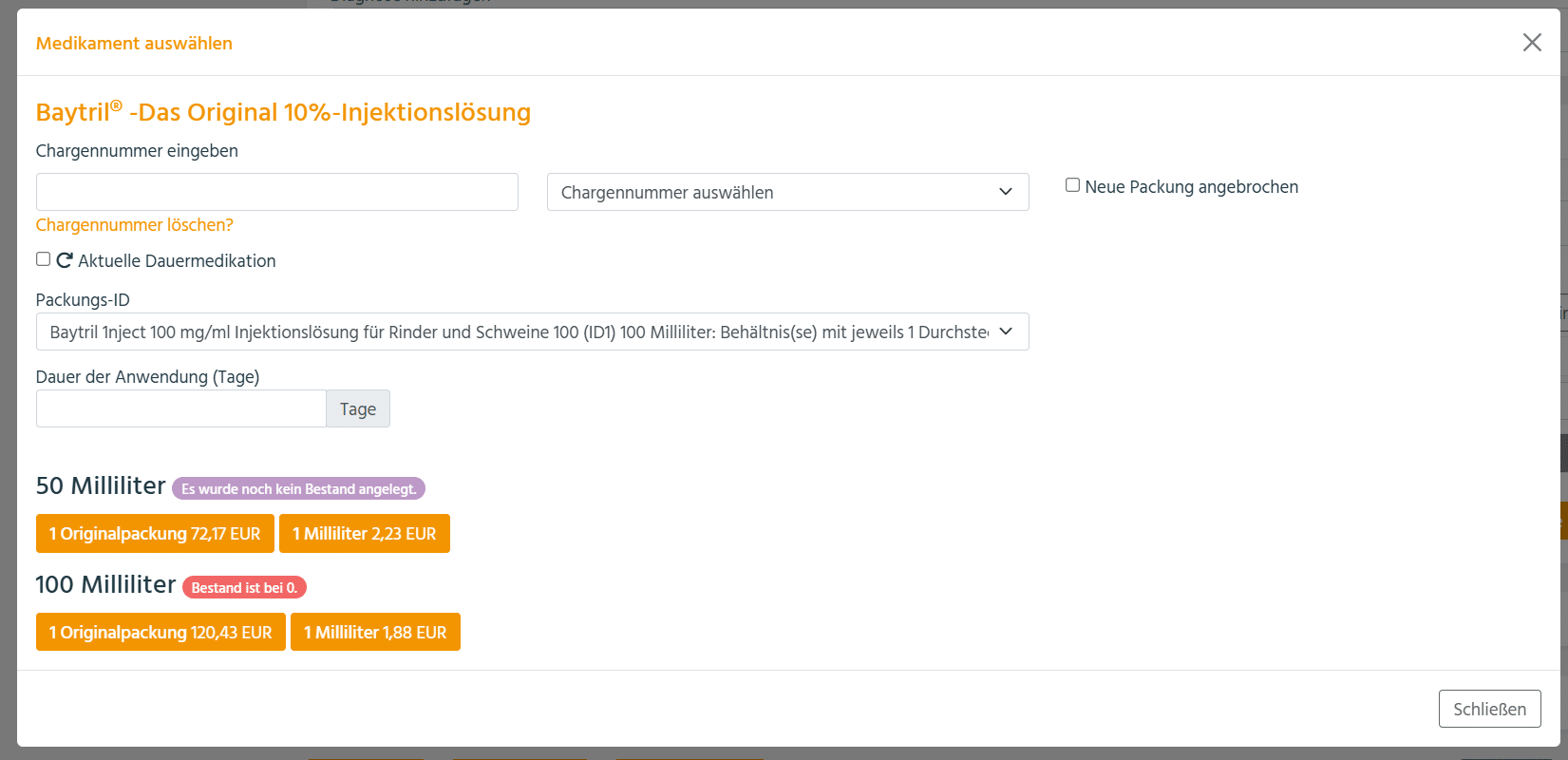The width and height of the screenshot is (1568, 760).
Task: Click the Chargennummer löschen? link
Action: point(134,225)
